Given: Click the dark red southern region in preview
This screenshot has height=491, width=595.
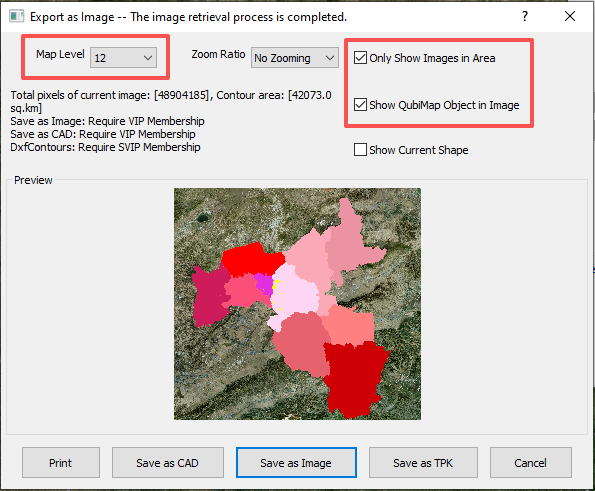Looking at the screenshot, I should pyautogui.click(x=353, y=376).
